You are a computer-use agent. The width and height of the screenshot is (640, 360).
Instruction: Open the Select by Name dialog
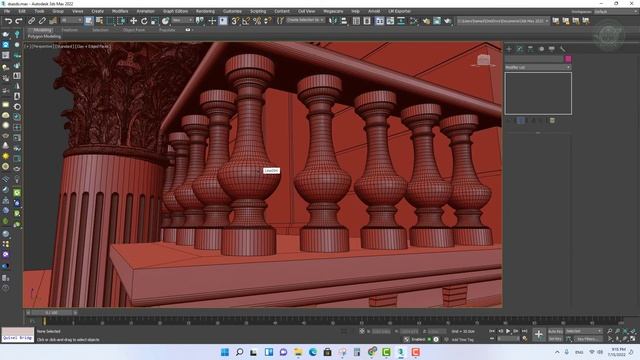pos(99,21)
